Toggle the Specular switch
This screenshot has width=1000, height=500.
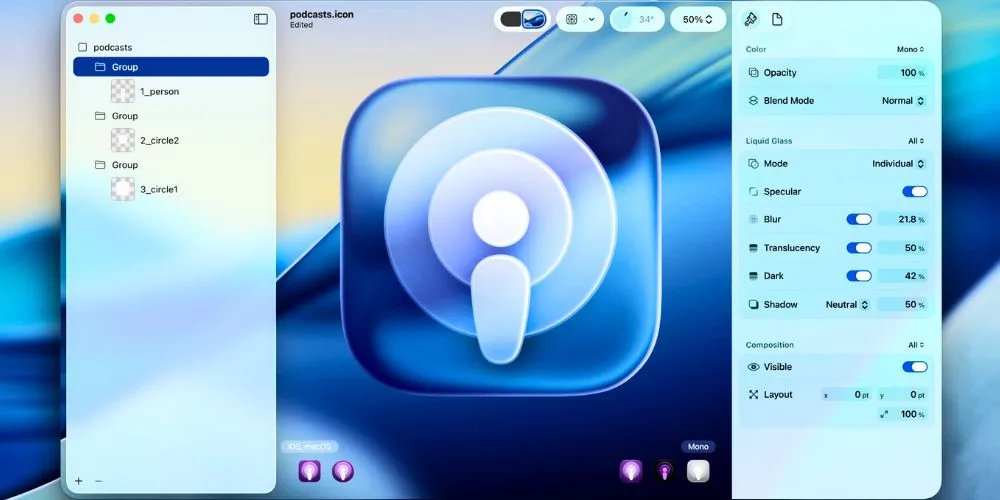(x=915, y=191)
